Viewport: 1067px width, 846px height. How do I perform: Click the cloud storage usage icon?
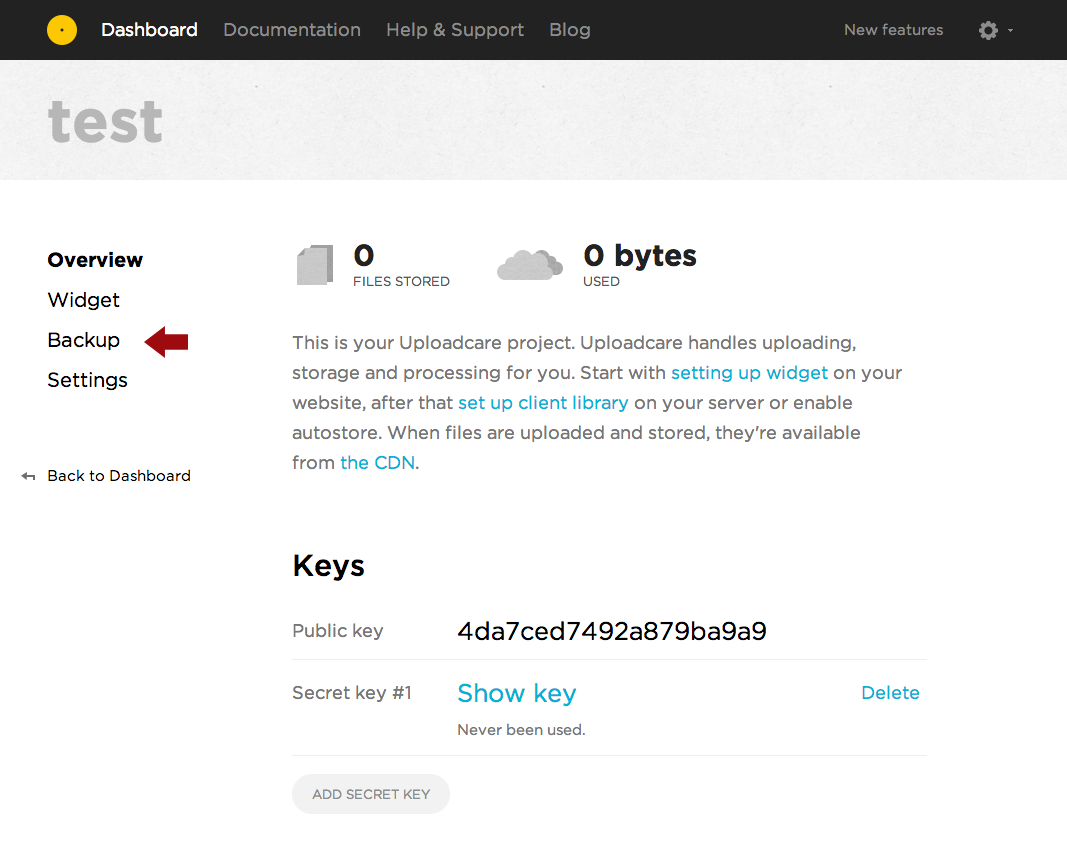[529, 265]
